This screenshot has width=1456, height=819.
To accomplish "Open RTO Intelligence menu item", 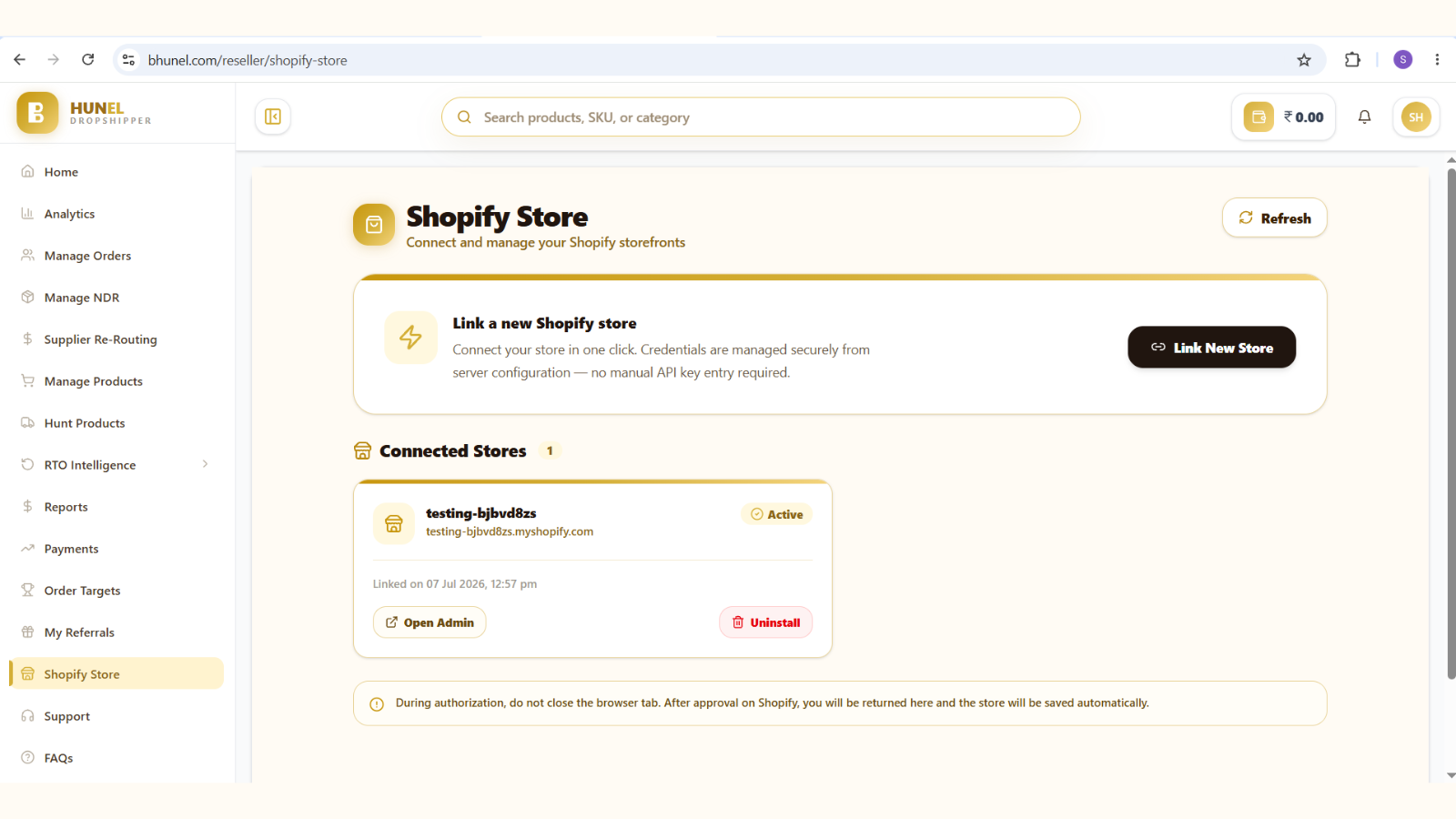I will (116, 465).
